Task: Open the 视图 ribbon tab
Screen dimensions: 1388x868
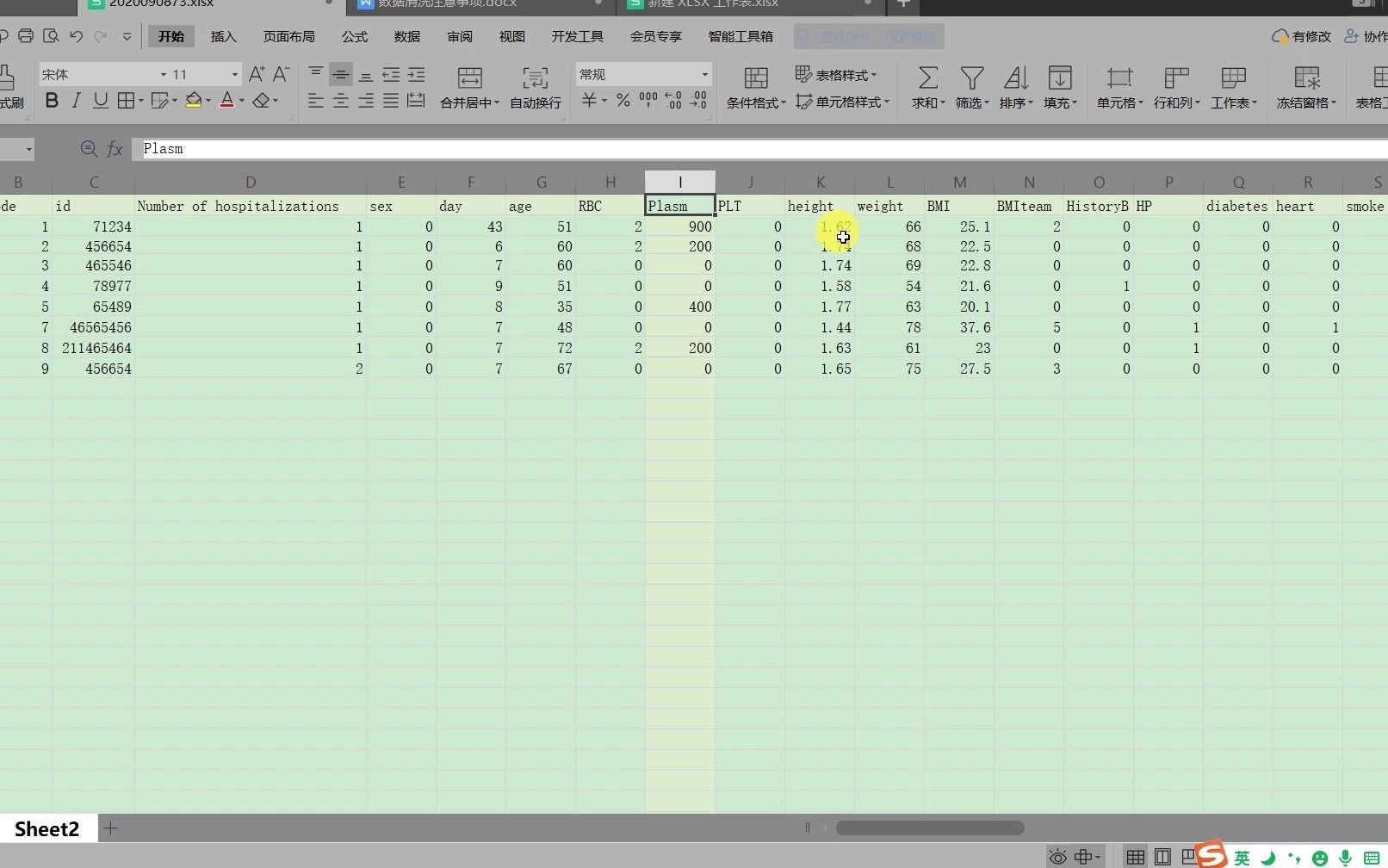Action: coord(511,36)
